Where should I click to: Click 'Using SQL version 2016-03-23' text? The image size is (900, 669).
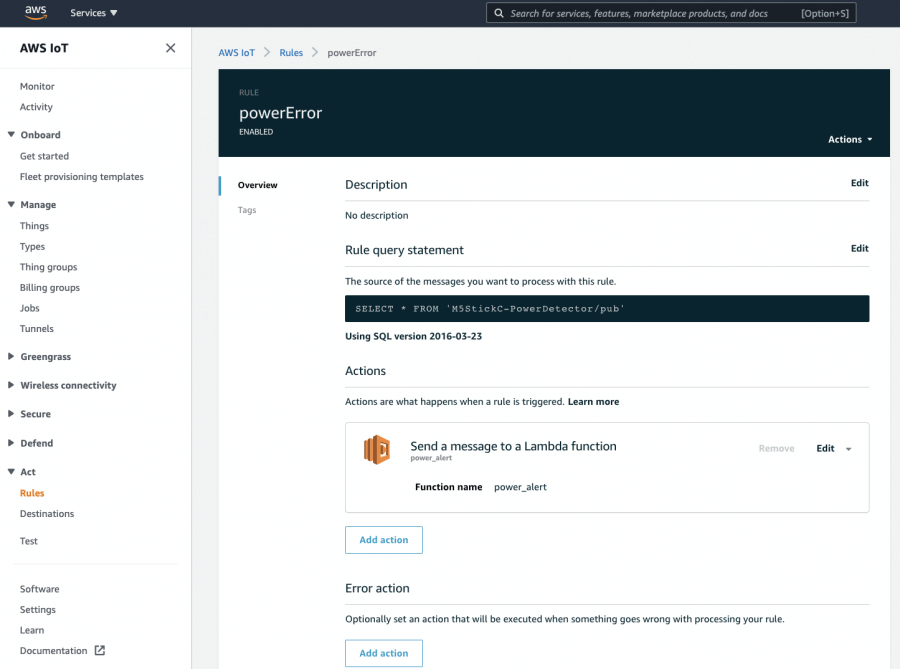[413, 336]
